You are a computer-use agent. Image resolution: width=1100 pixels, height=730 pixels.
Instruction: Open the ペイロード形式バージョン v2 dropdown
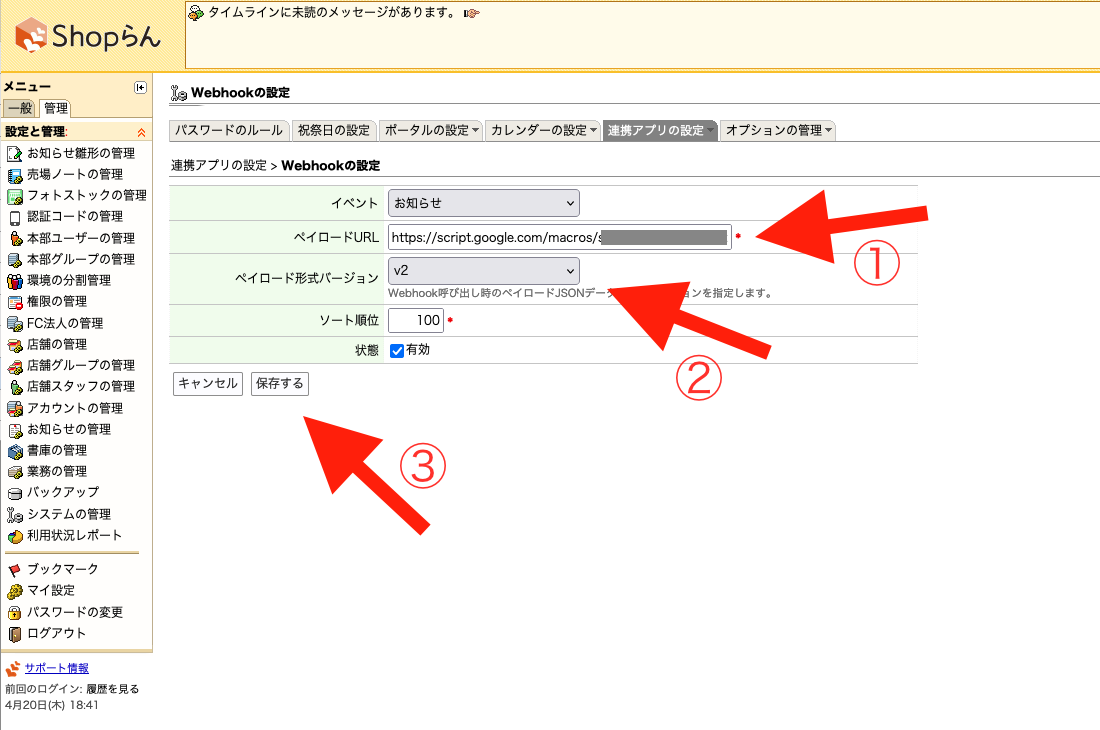click(483, 270)
